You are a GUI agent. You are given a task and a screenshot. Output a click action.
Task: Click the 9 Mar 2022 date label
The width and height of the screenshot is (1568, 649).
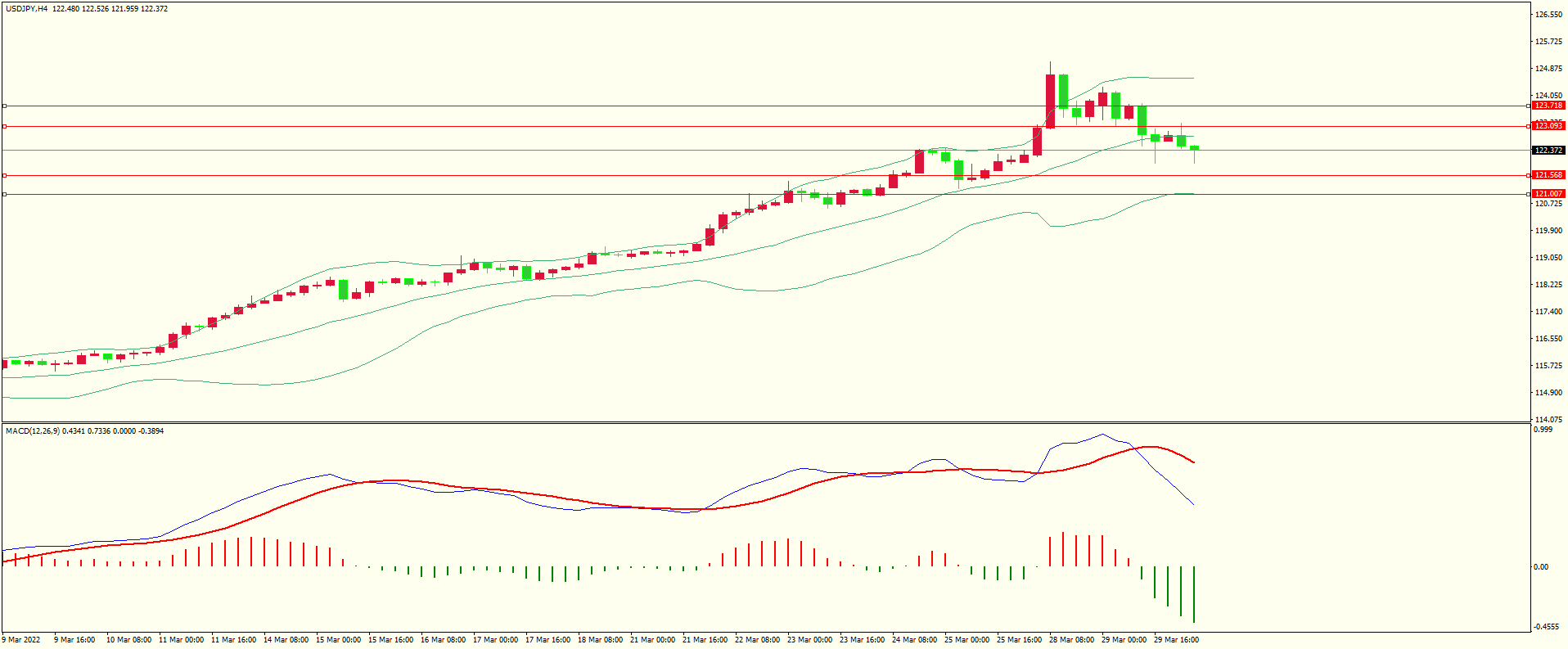tap(21, 640)
